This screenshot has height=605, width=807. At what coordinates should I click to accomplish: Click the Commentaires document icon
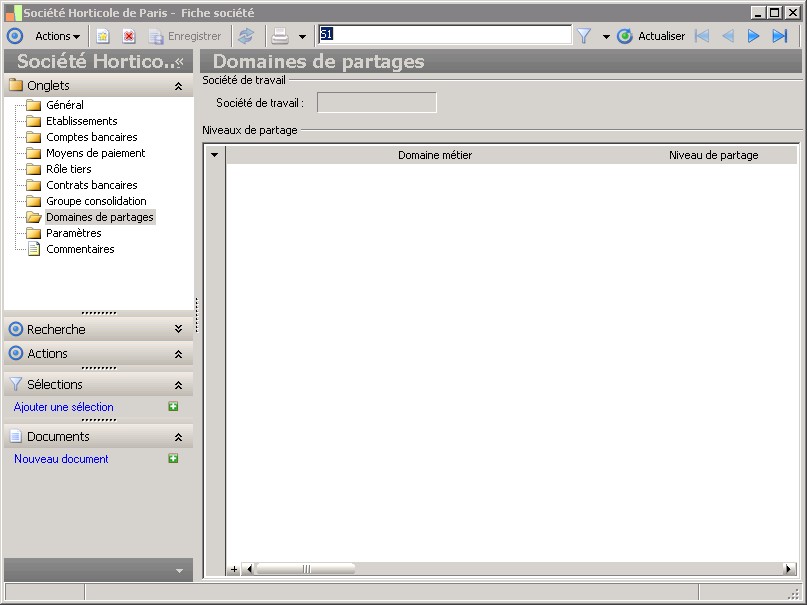[x=33, y=249]
